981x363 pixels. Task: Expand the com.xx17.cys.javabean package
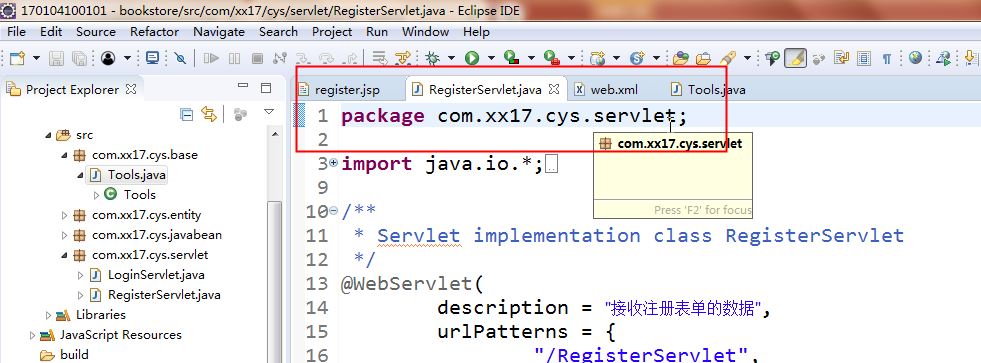pos(64,235)
